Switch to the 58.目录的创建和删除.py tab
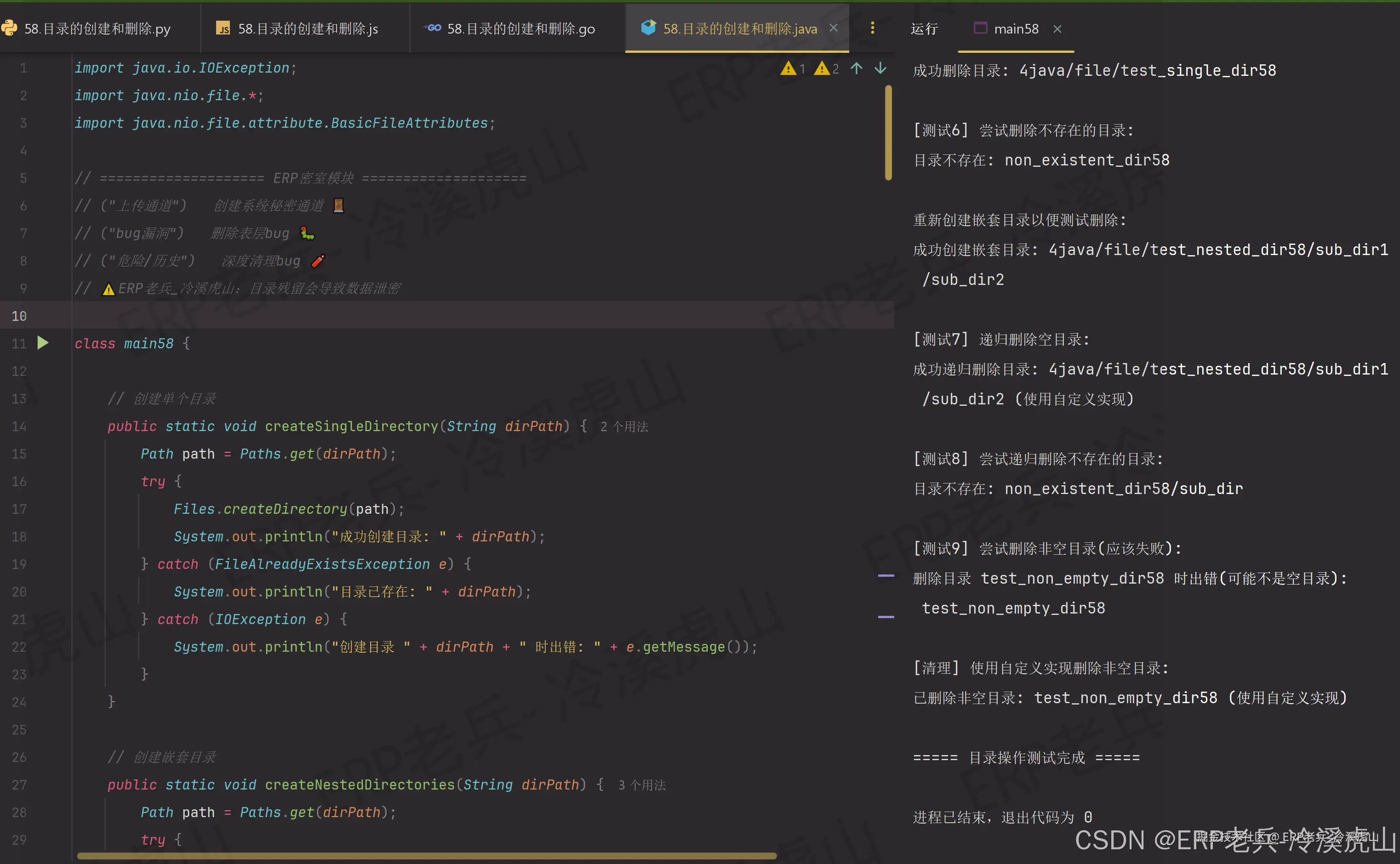This screenshot has width=1400, height=864. click(97, 28)
